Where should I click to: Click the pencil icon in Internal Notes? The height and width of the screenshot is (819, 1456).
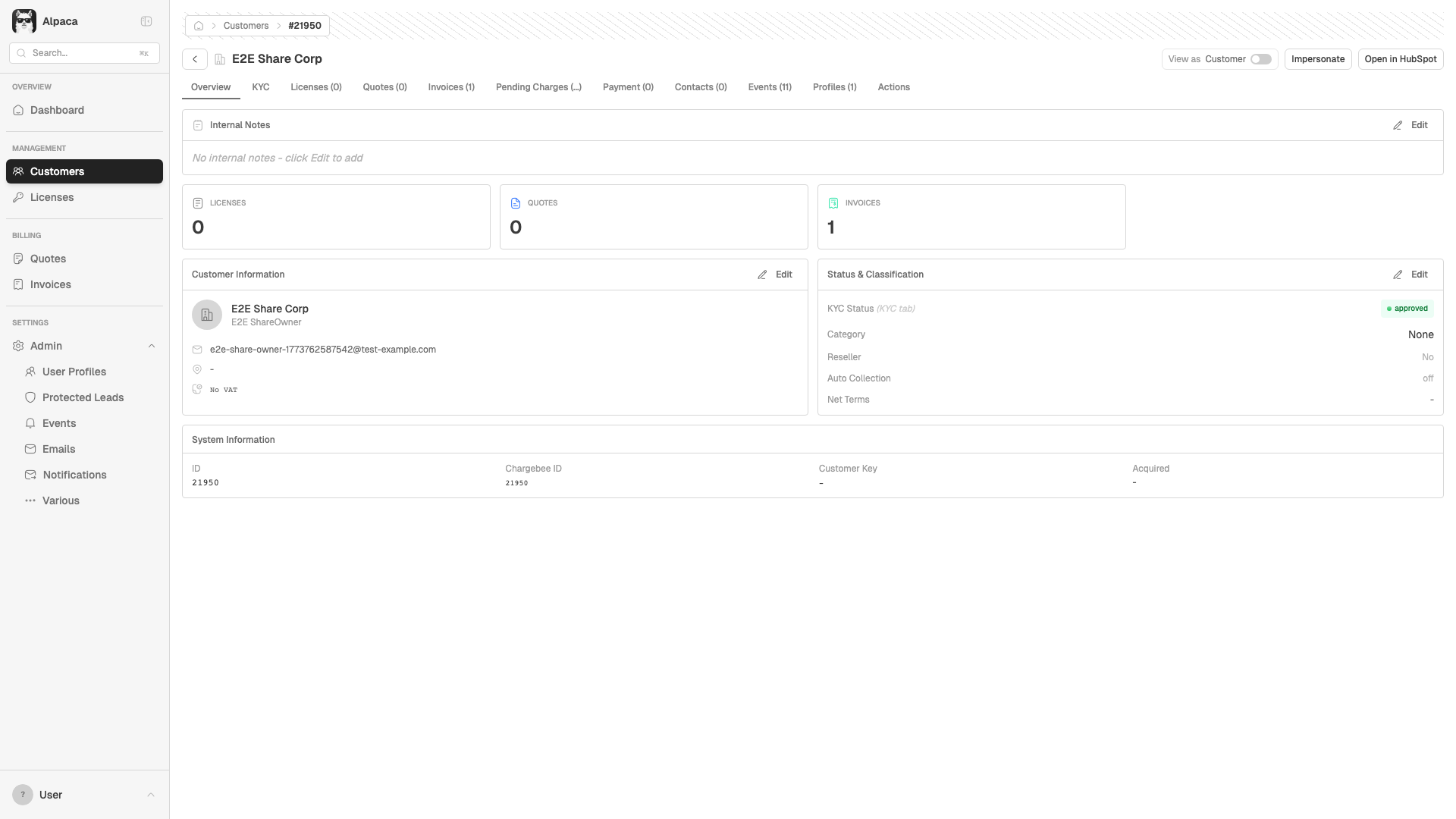tap(1398, 125)
